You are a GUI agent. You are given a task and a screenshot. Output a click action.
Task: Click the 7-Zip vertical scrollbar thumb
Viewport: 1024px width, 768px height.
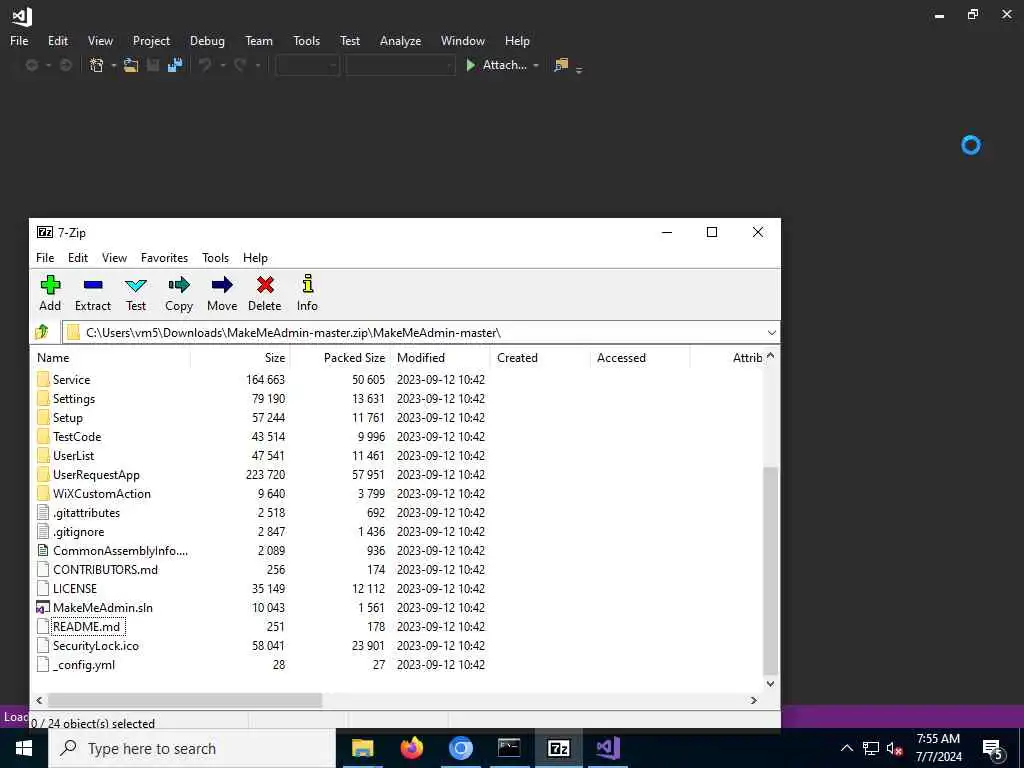771,571
